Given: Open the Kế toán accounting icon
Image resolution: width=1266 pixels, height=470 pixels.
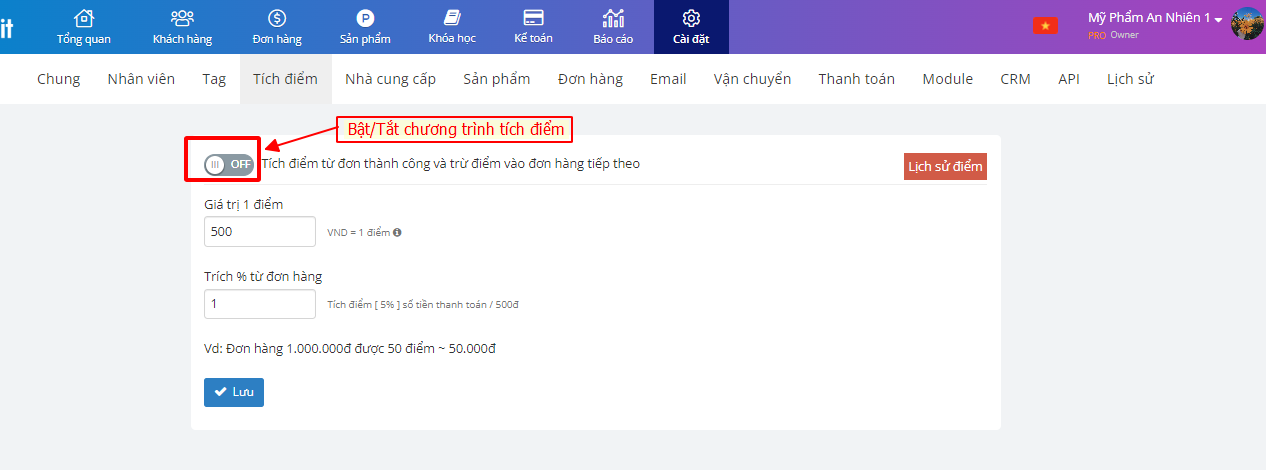Looking at the screenshot, I should [x=533, y=19].
